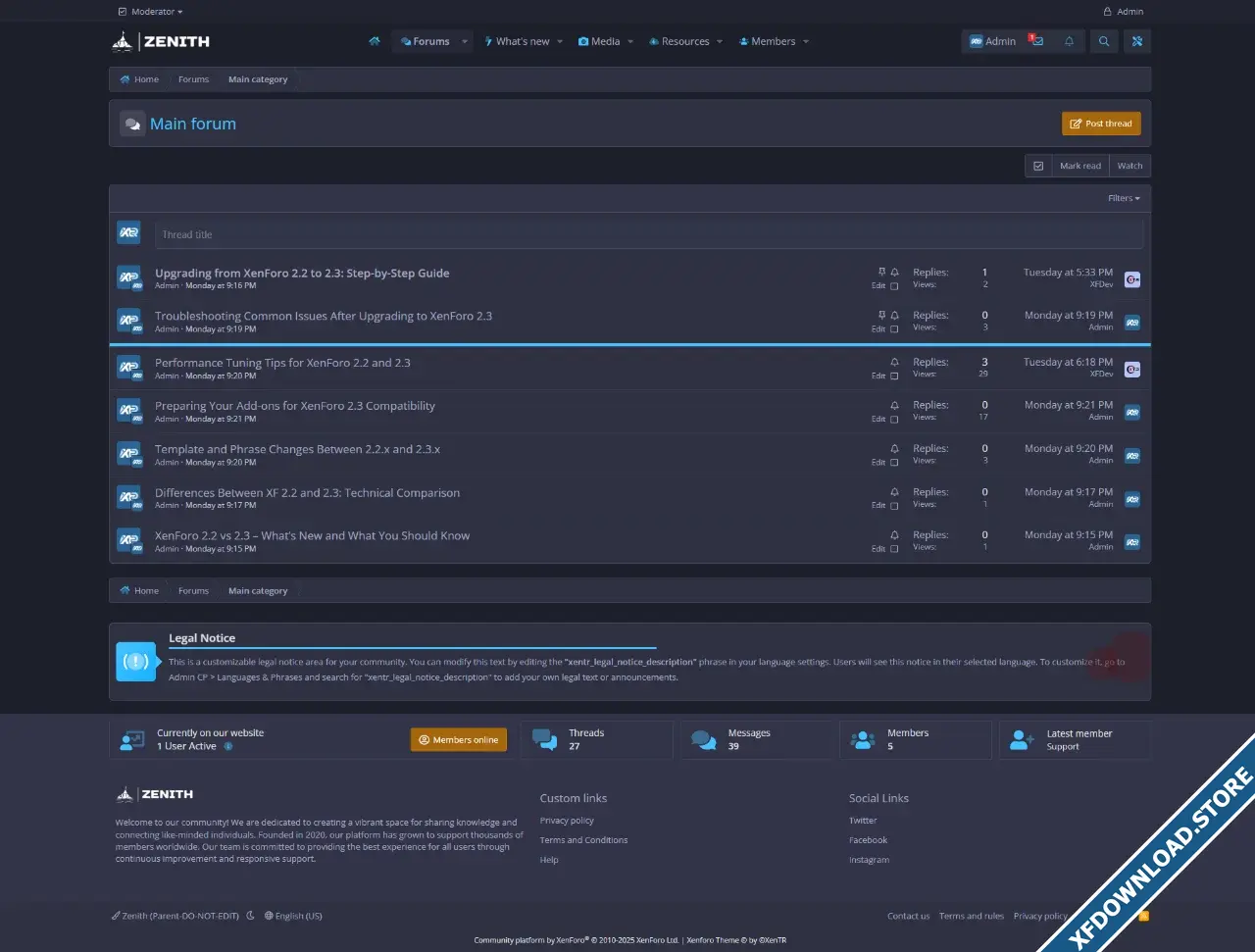The width and height of the screenshot is (1255, 952).
Task: Open the Filters dropdown
Action: click(1124, 198)
